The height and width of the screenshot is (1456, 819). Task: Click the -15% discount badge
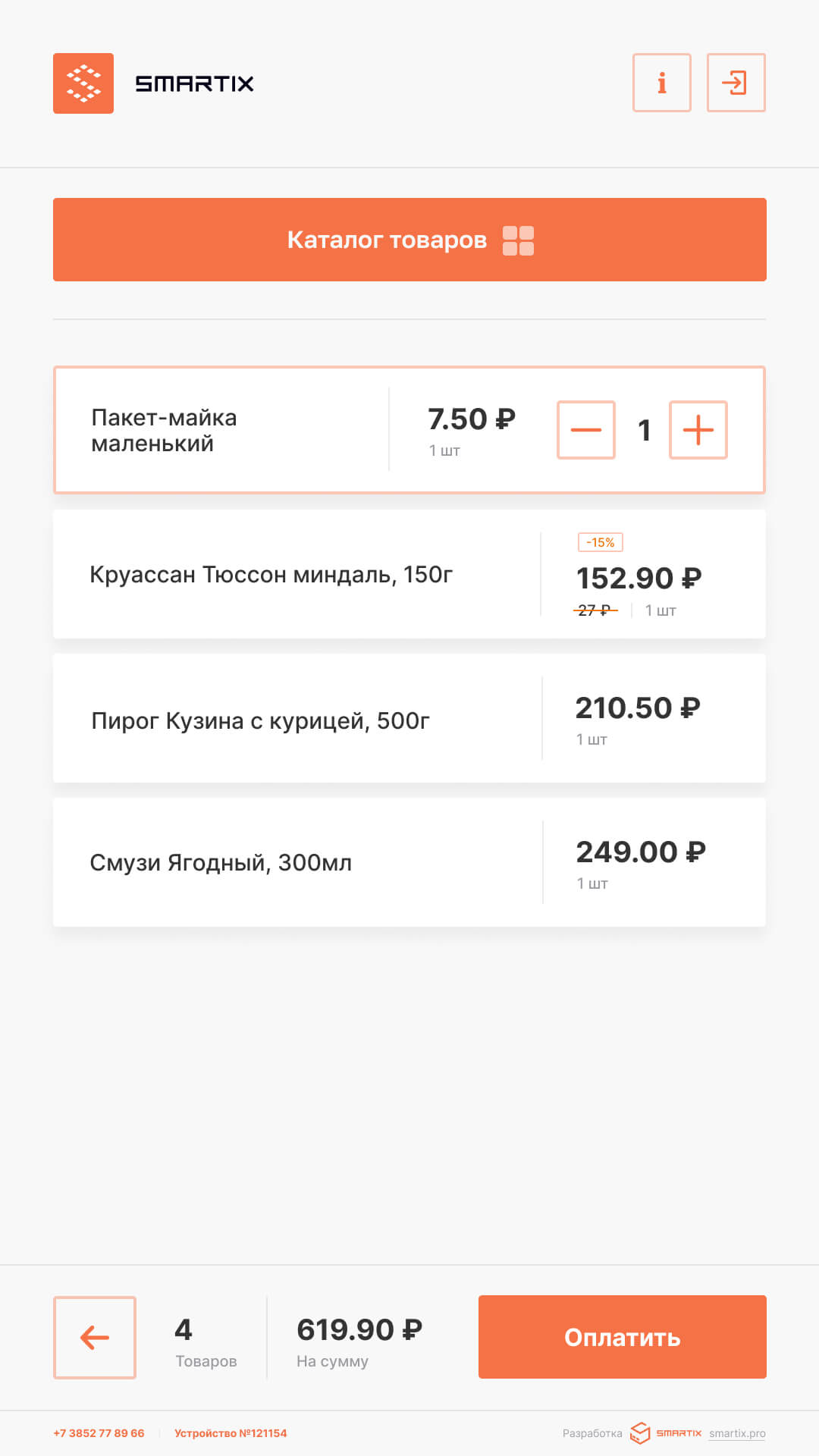tap(600, 542)
